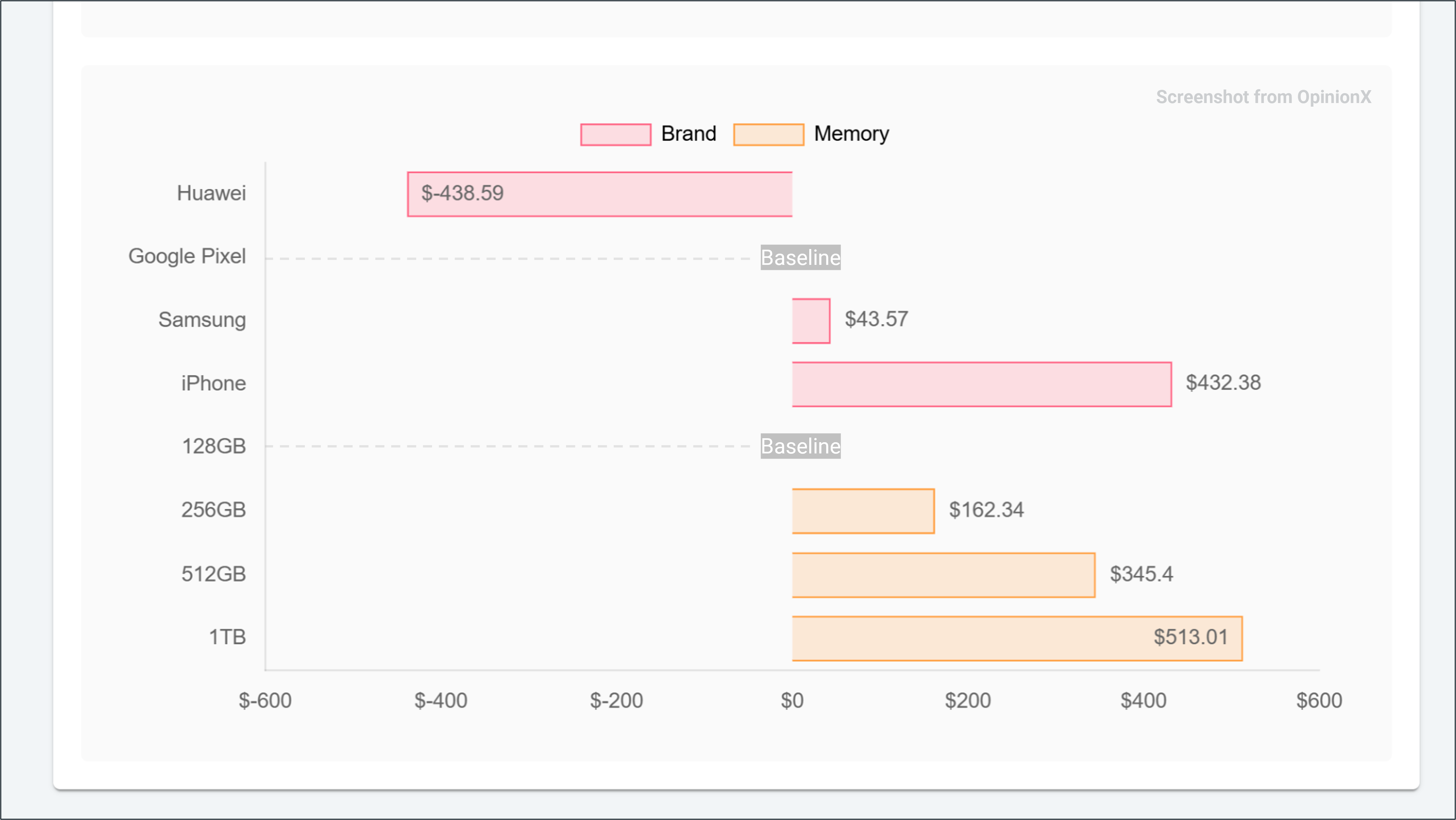Screen dimensions: 1456x820
Task: Click the $600 axis tick label
Action: [1319, 701]
